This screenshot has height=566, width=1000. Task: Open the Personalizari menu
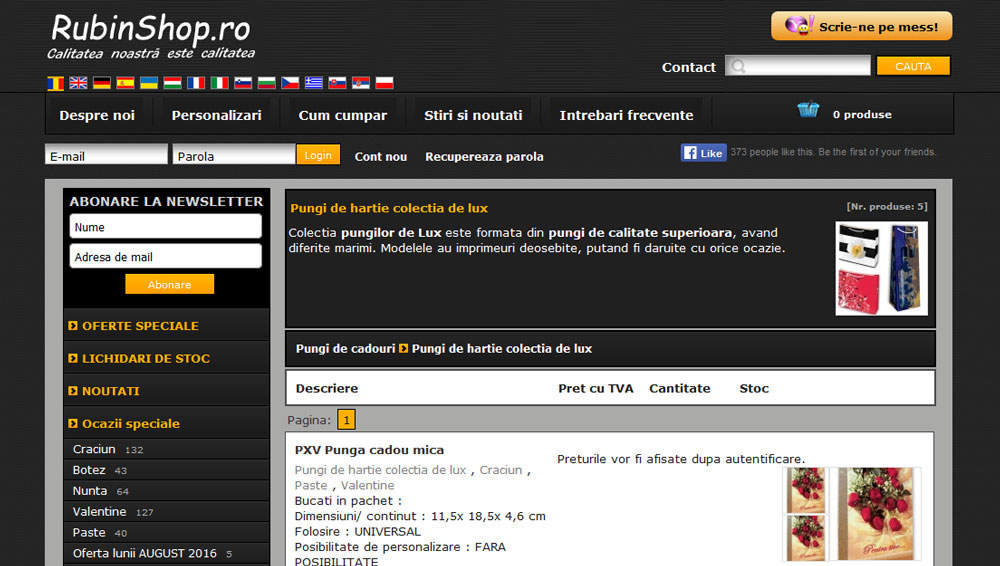[x=216, y=115]
